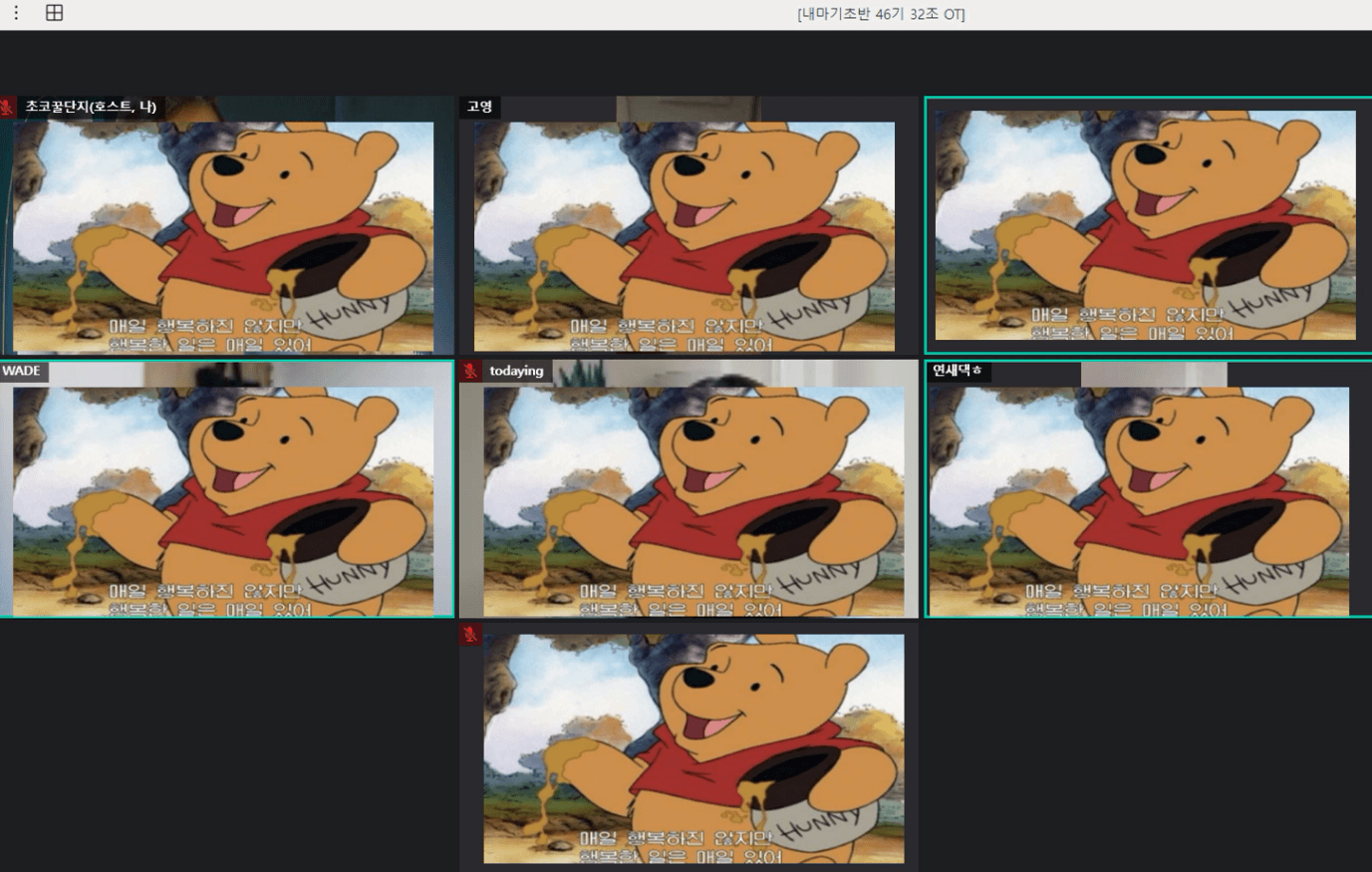Click the muted mic icon beside todaying

470,371
